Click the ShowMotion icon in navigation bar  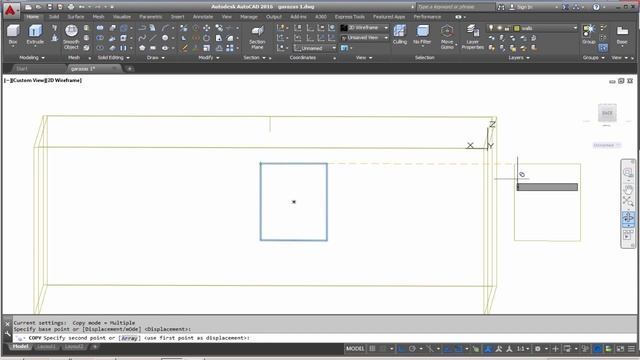628,236
